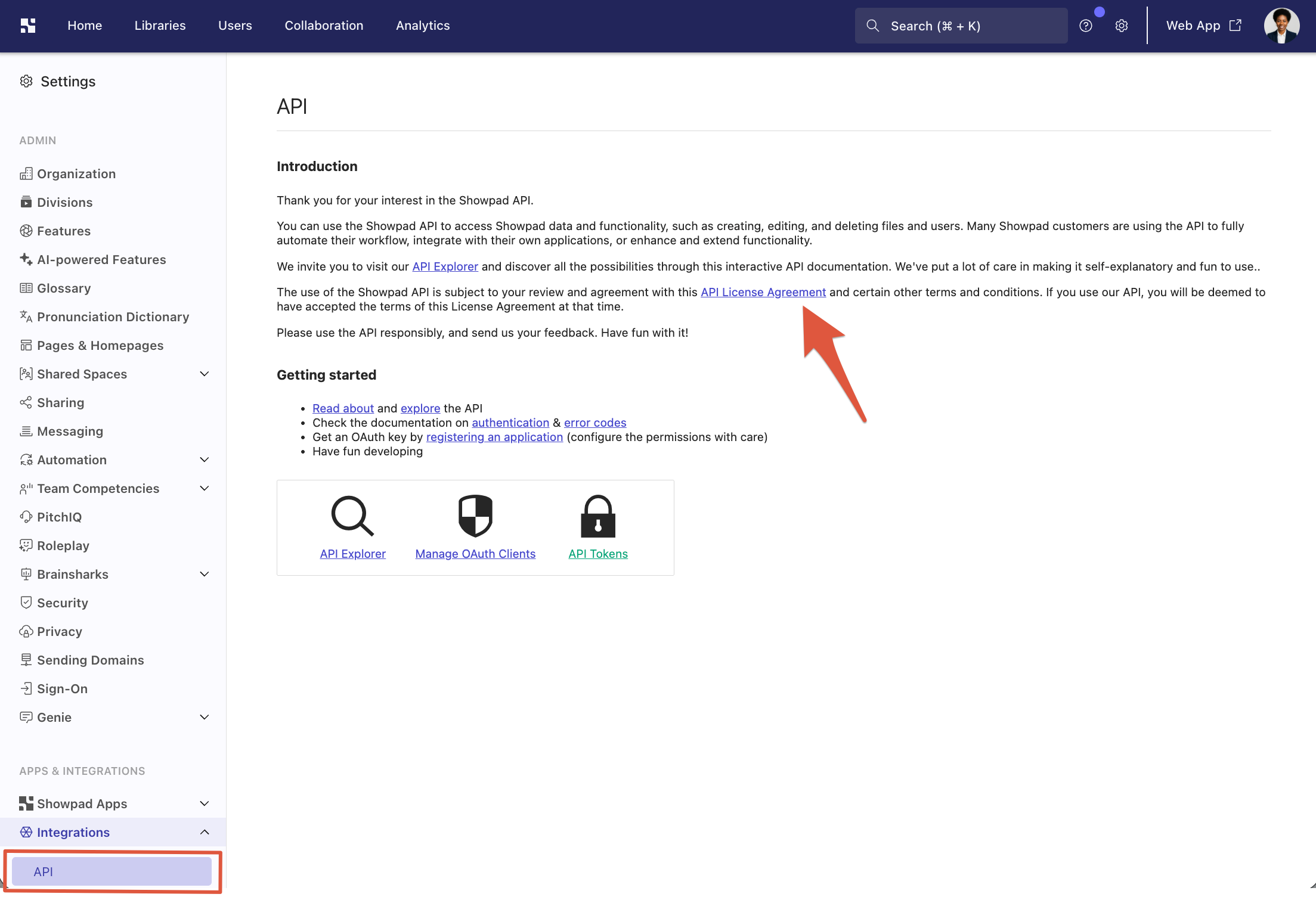Click the Settings heading gear icon
1316x897 pixels.
[26, 81]
